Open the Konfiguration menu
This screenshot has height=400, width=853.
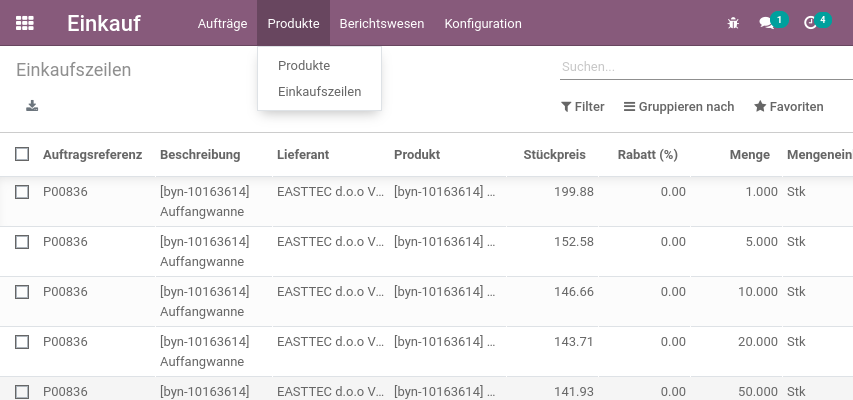coord(483,23)
